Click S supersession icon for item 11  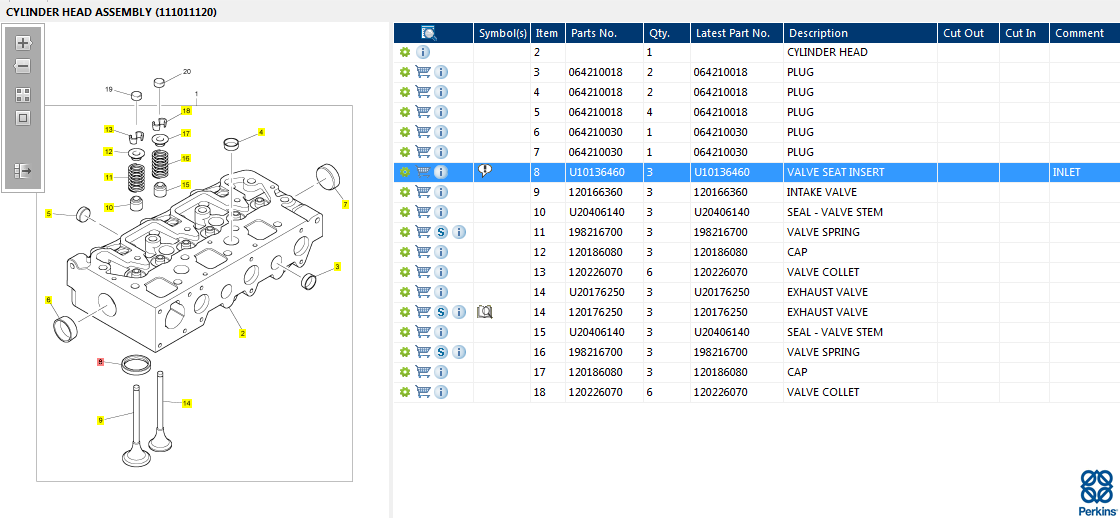tap(441, 232)
